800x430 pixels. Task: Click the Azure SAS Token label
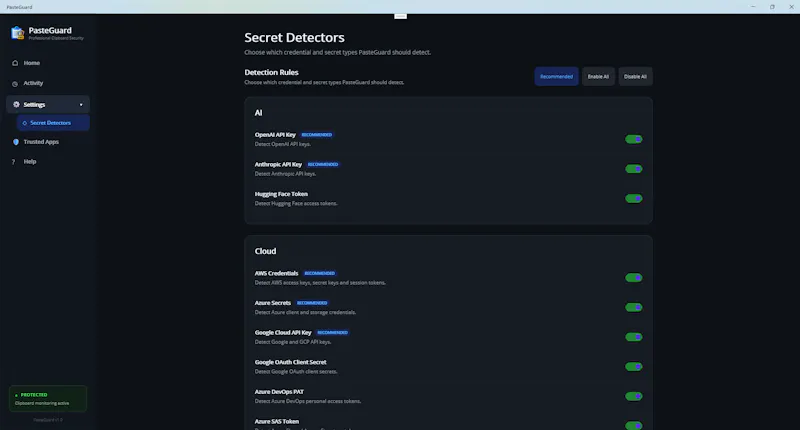(x=277, y=421)
